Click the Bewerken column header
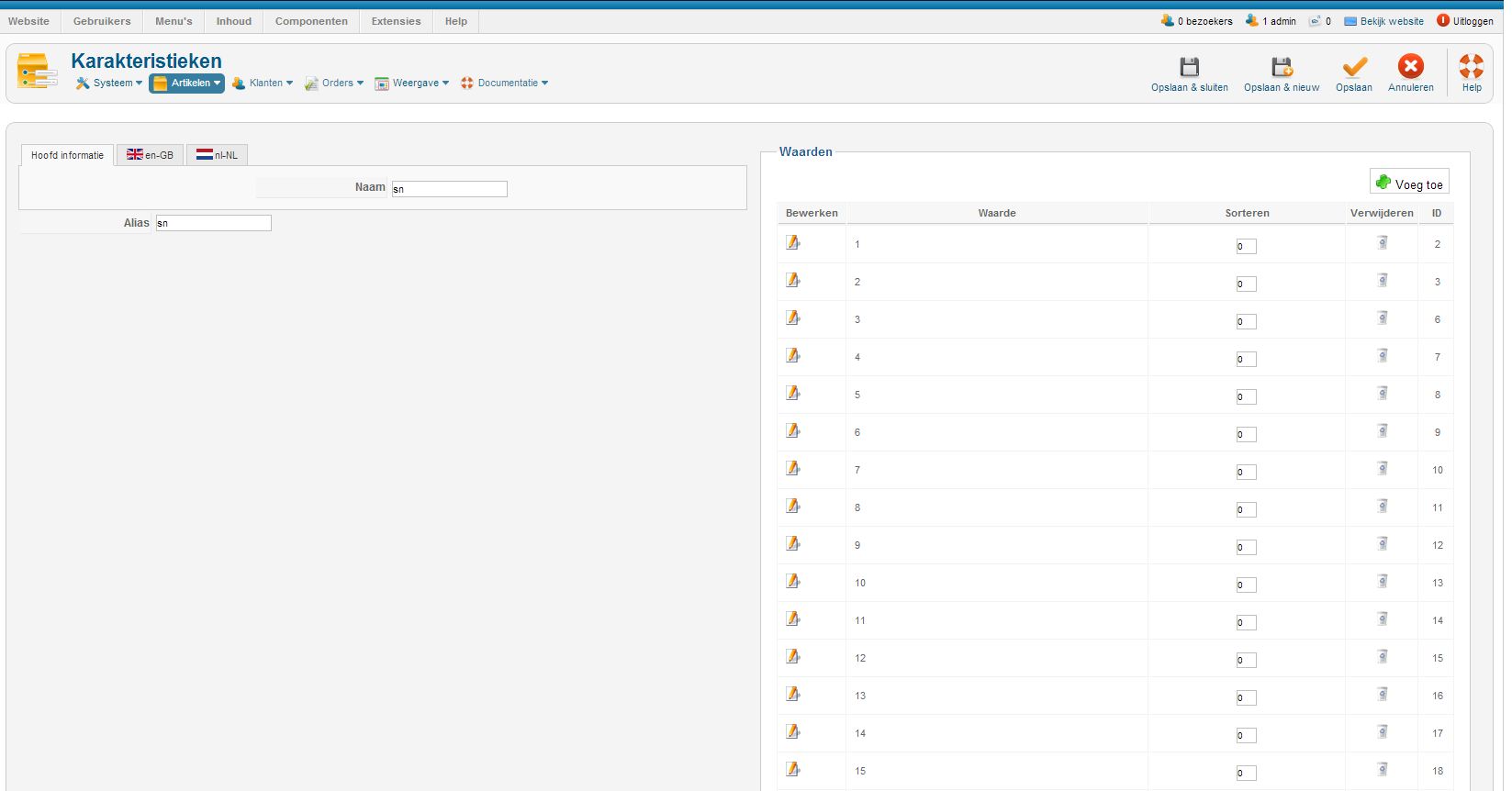Viewport: 1512px width, 791px height. (812, 213)
